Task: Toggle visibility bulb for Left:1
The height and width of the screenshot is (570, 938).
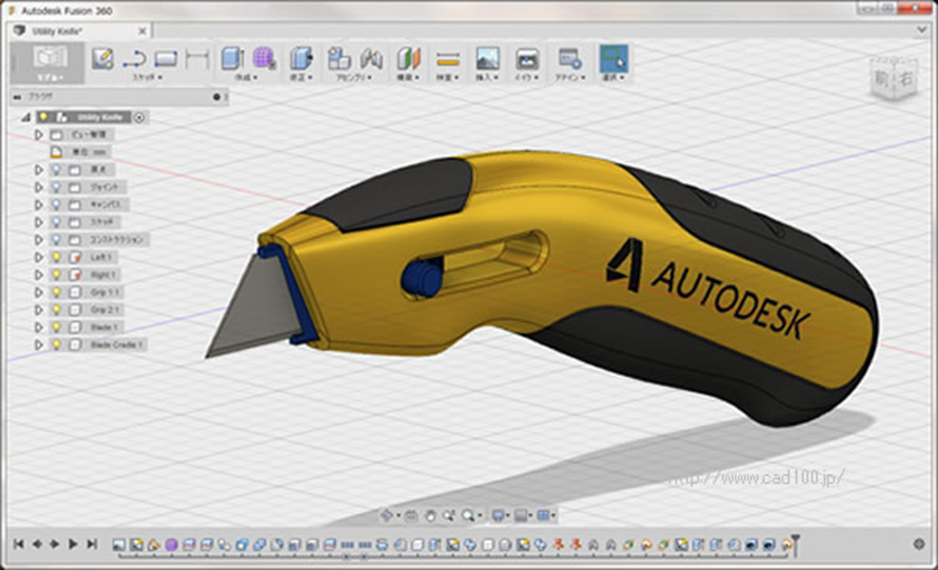Action: click(x=56, y=257)
